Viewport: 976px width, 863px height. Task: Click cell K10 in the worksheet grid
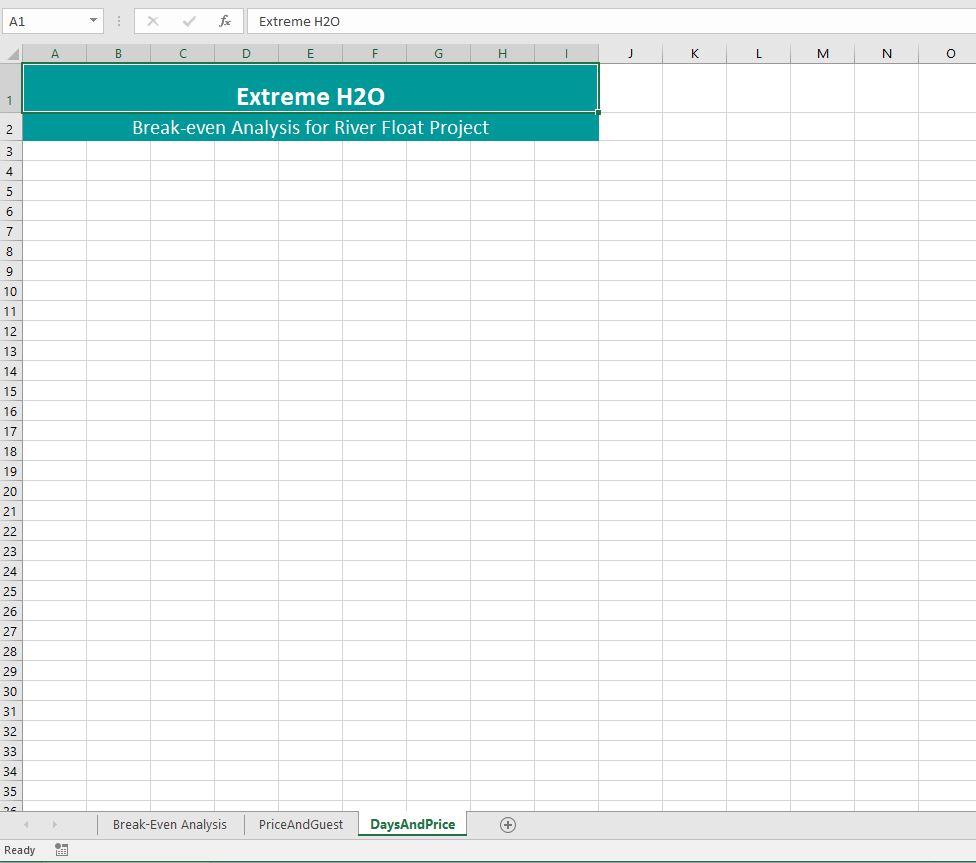click(694, 291)
